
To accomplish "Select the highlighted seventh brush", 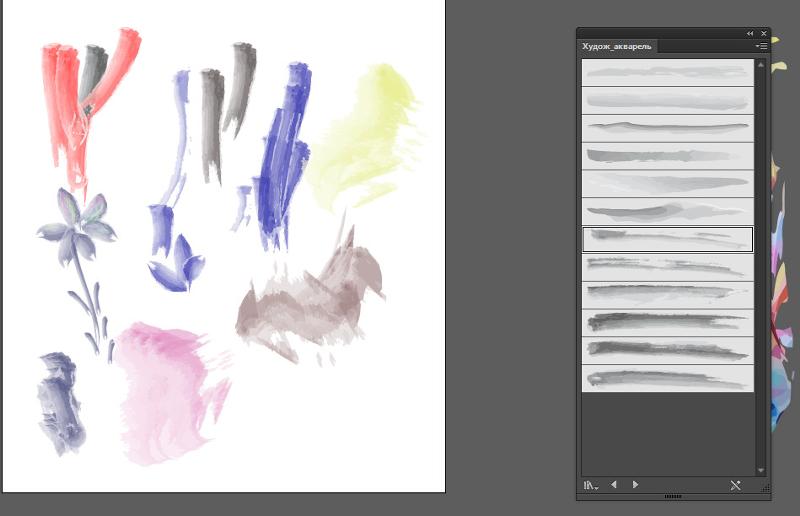I will point(668,239).
